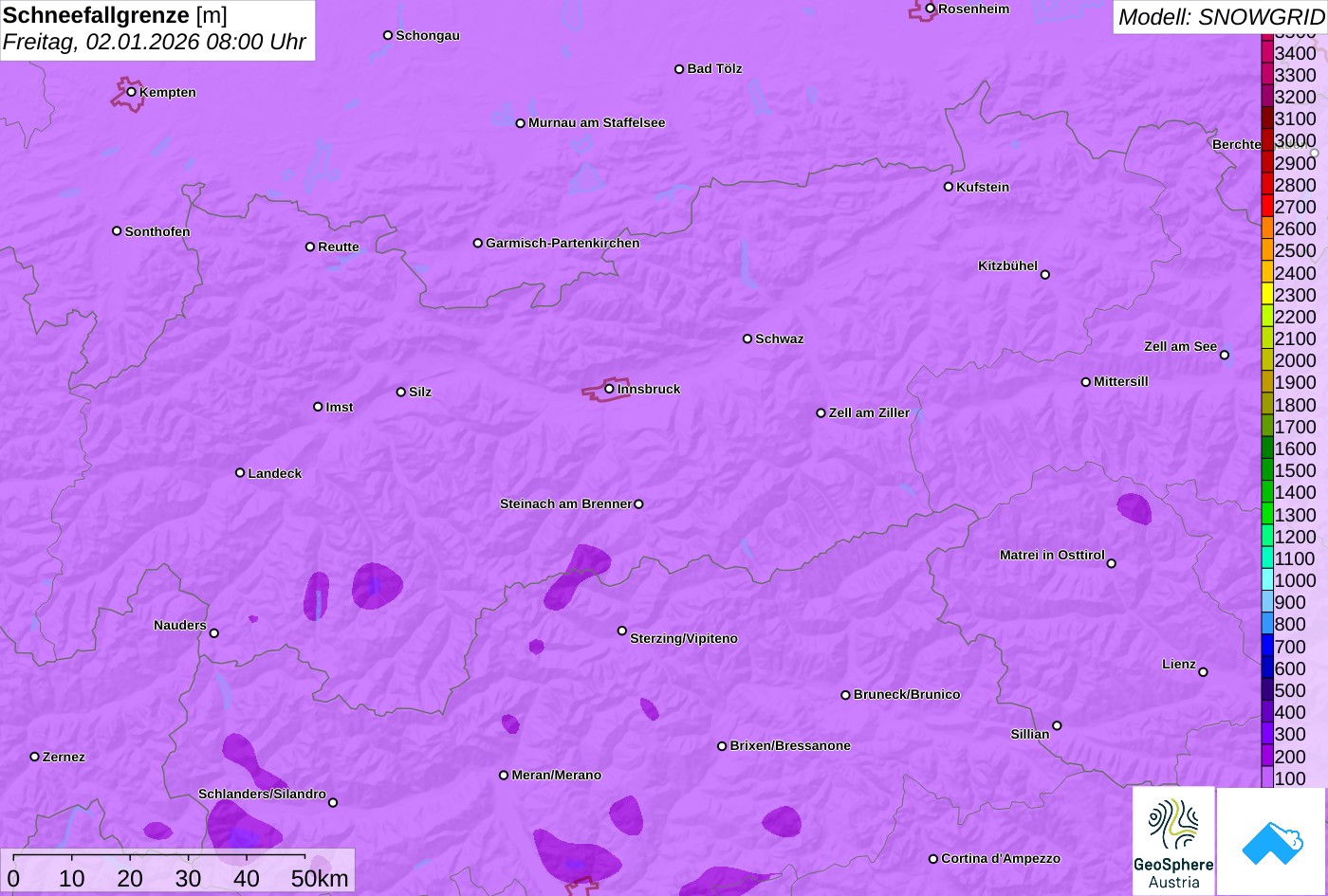Viewport: 1328px width, 896px height.
Task: Click the Landeck marker dot
Action: (x=240, y=473)
